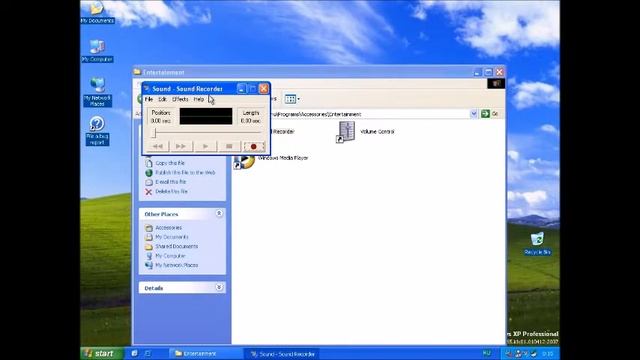Click the system tray clock
640x360 pixels.
click(548, 354)
